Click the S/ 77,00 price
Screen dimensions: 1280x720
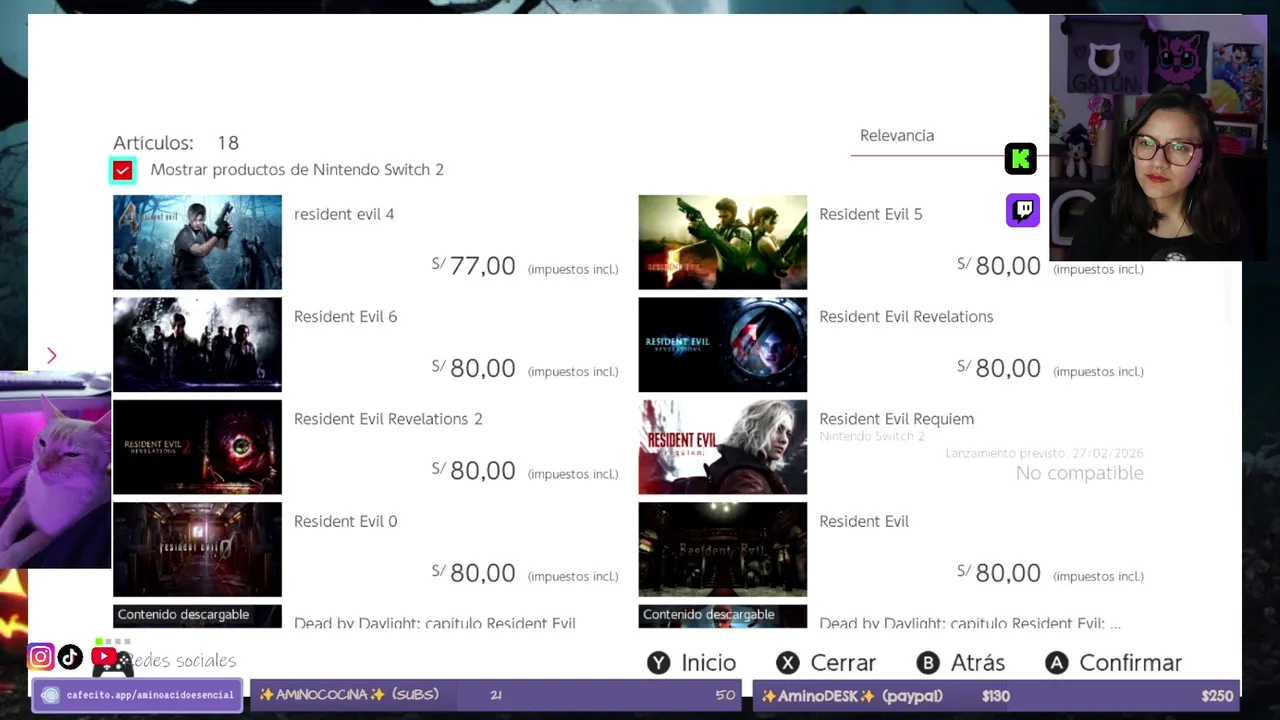[x=474, y=266]
